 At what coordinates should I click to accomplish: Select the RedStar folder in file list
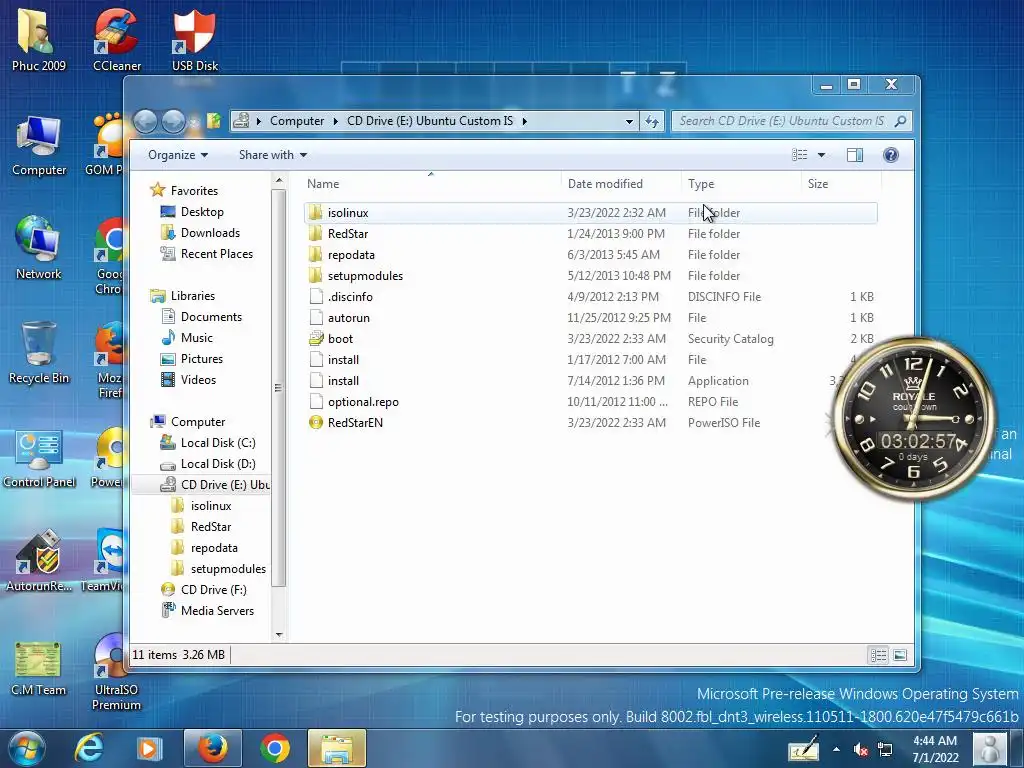pos(590,234)
